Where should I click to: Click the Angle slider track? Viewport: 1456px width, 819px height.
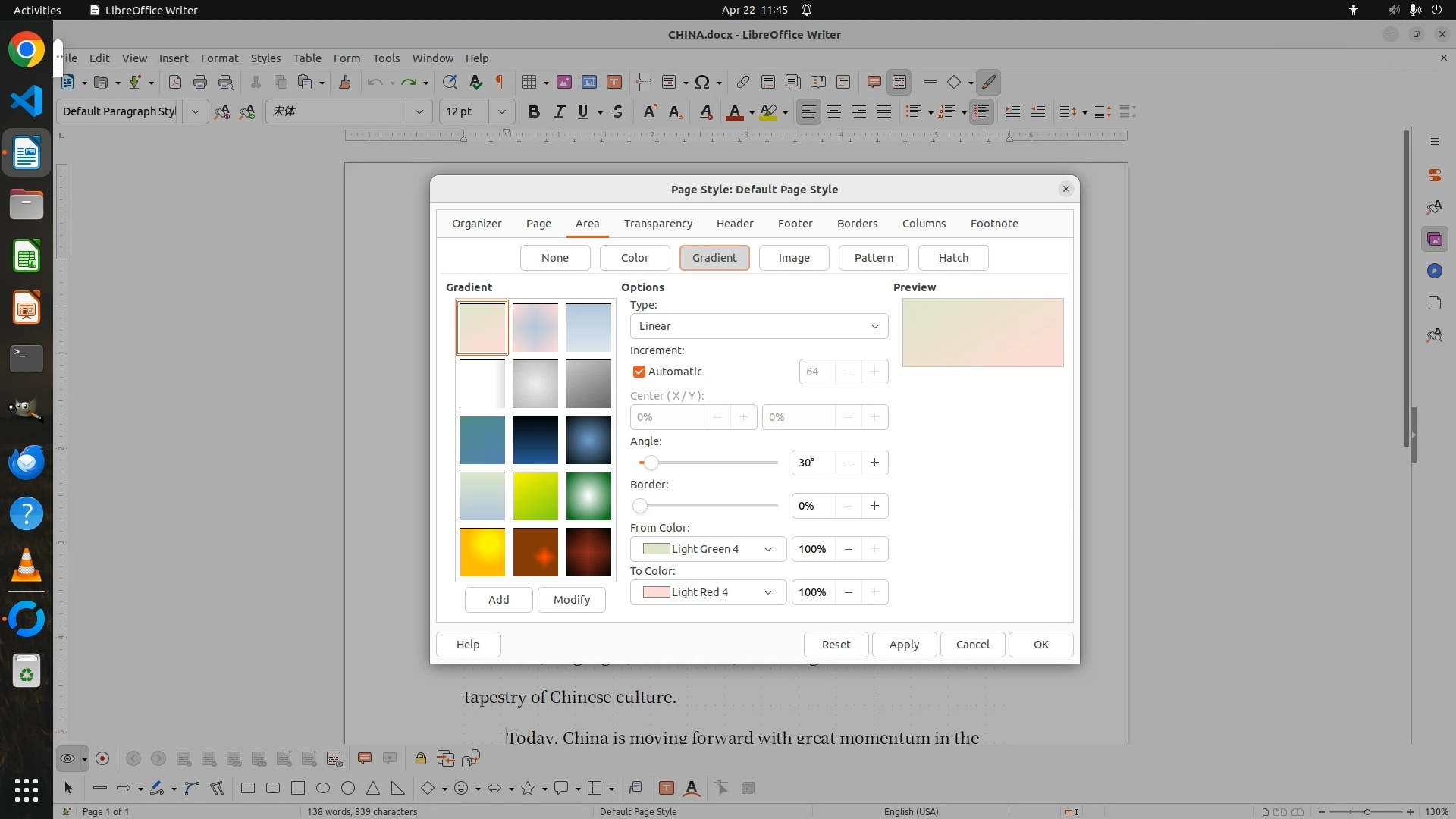tap(713, 463)
